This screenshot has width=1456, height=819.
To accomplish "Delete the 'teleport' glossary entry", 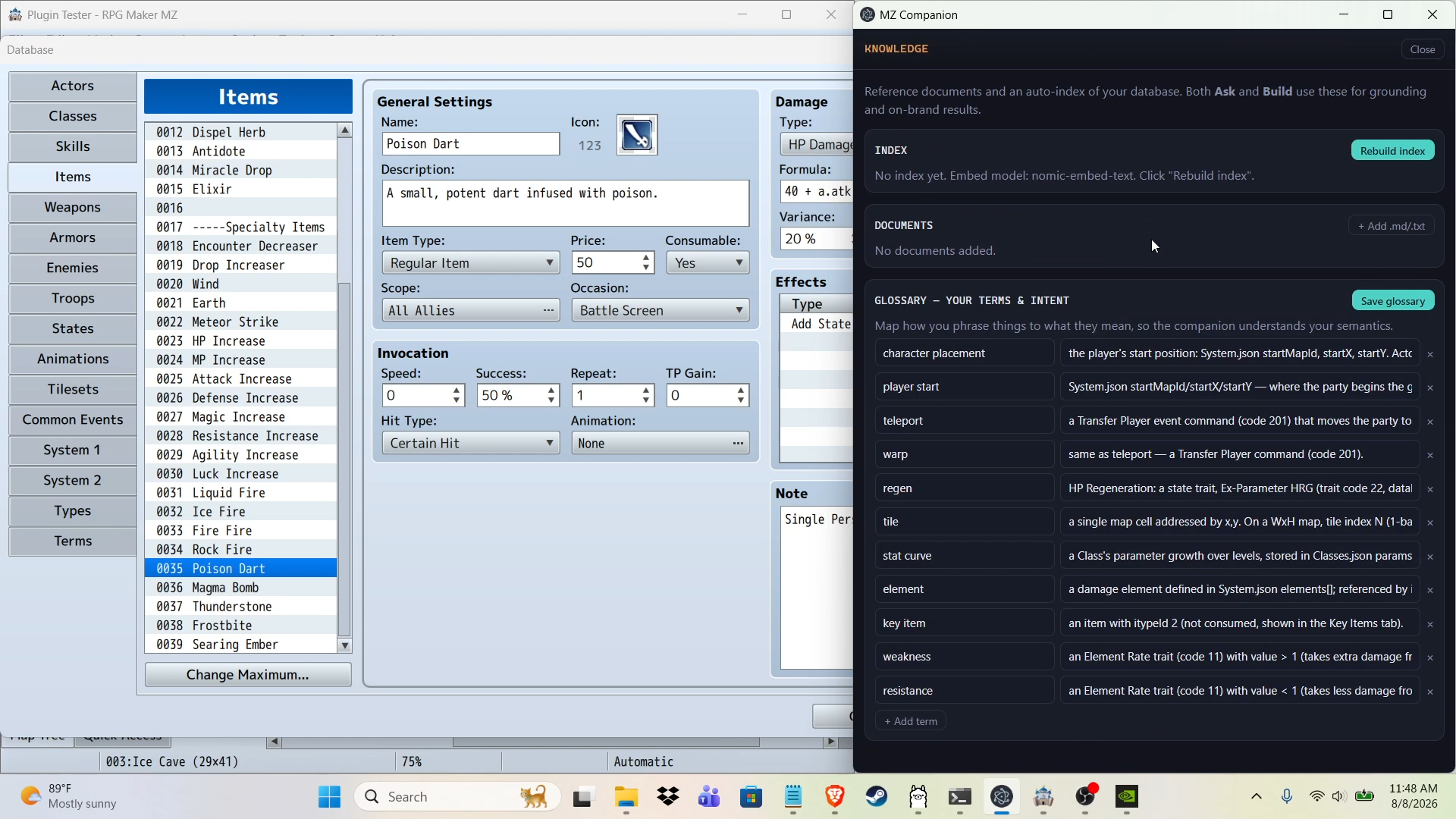I will 1430,422.
